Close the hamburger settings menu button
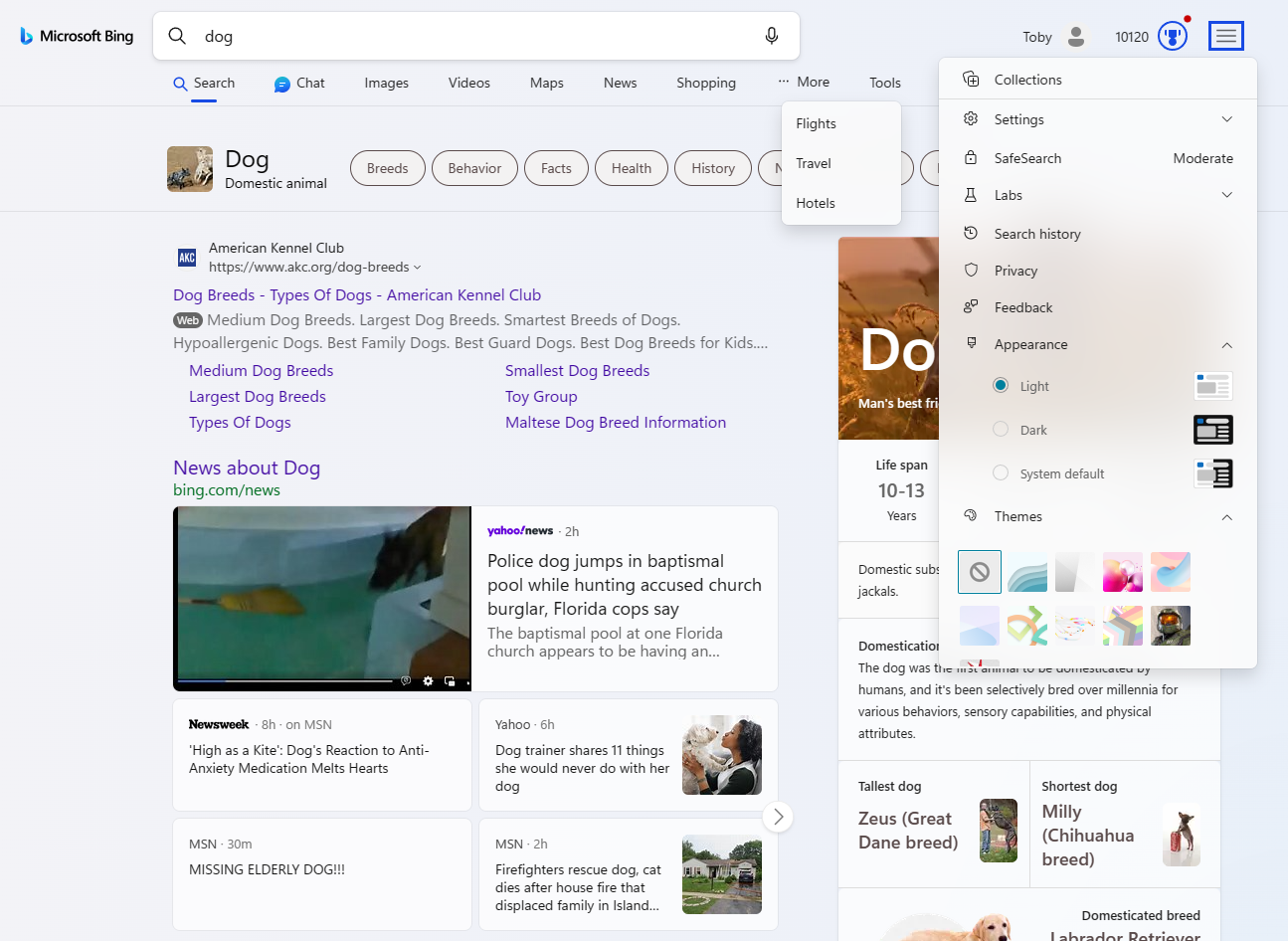This screenshot has height=941, width=1288. pyautogui.click(x=1226, y=36)
